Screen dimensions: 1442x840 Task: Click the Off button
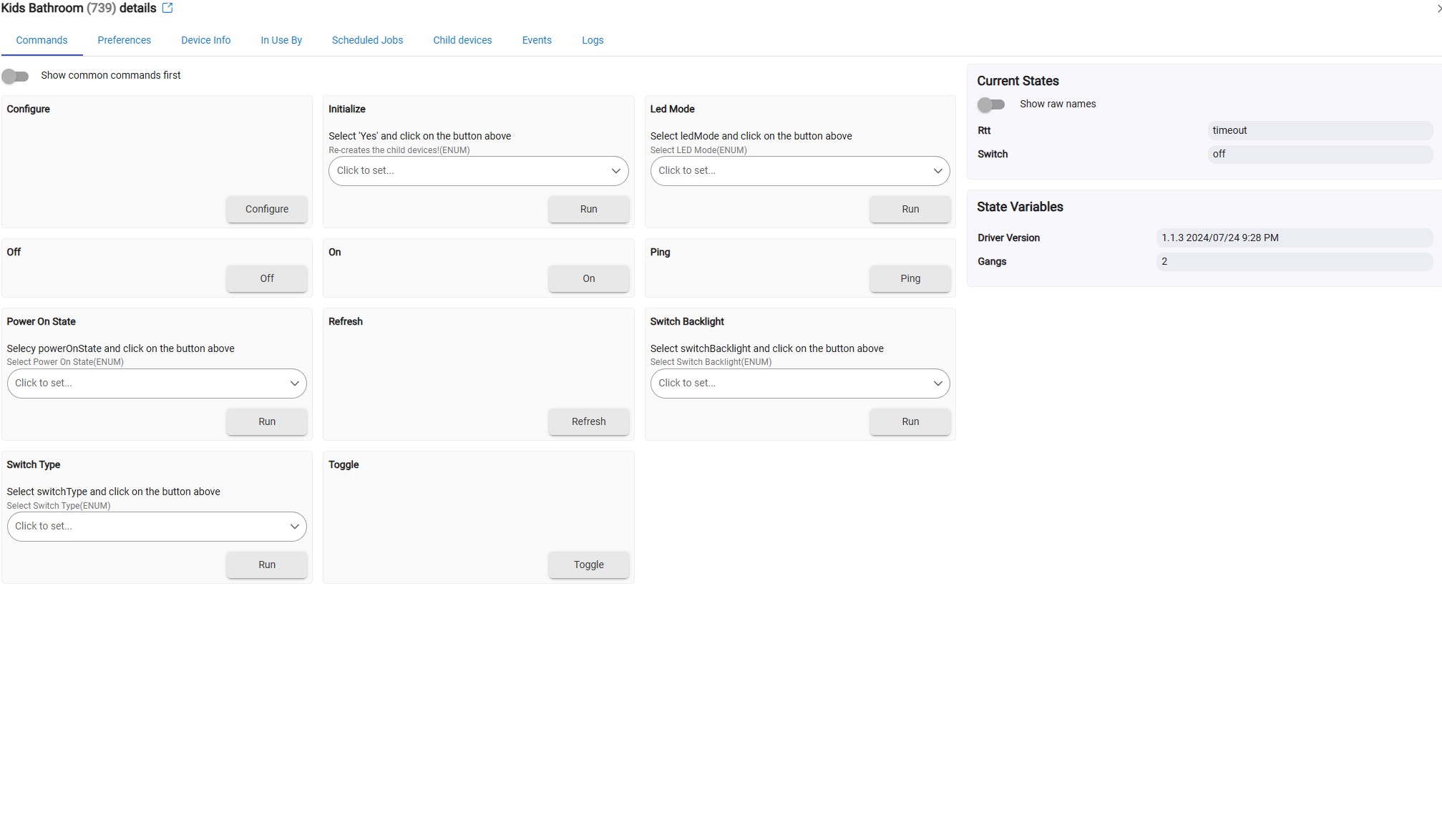click(x=267, y=278)
